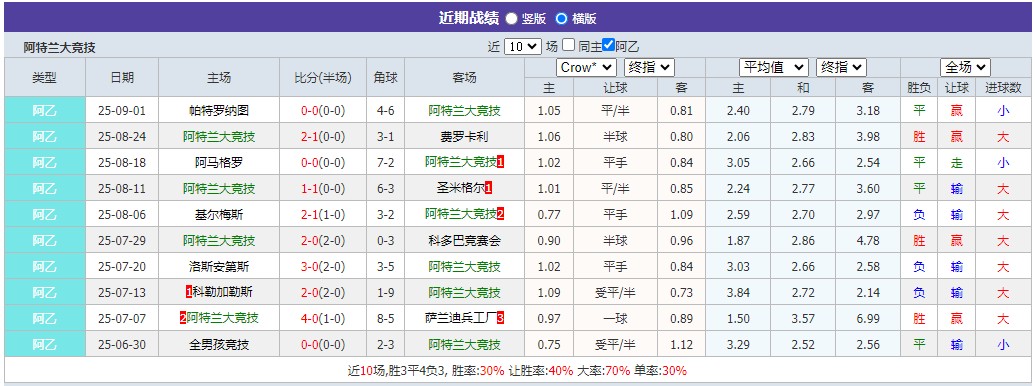Click 费罗卡利 away team link
Viewport: 1035px width, 386px height.
[465, 137]
